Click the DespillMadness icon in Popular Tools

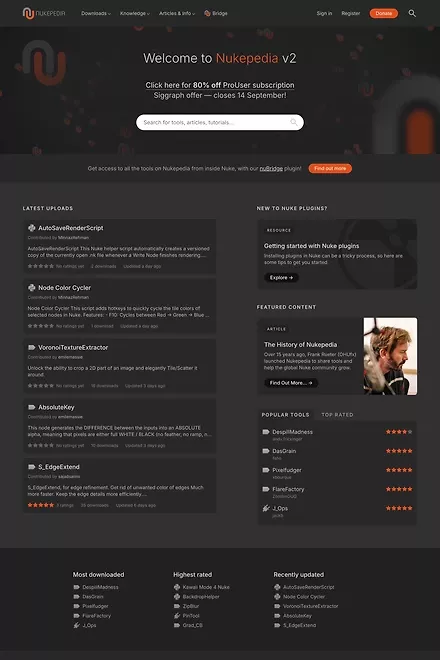[x=266, y=432]
